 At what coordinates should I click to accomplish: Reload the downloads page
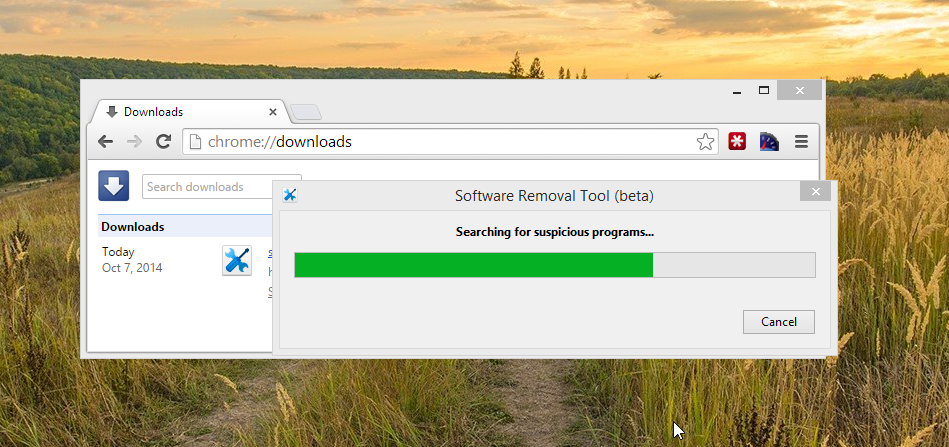pyautogui.click(x=163, y=141)
